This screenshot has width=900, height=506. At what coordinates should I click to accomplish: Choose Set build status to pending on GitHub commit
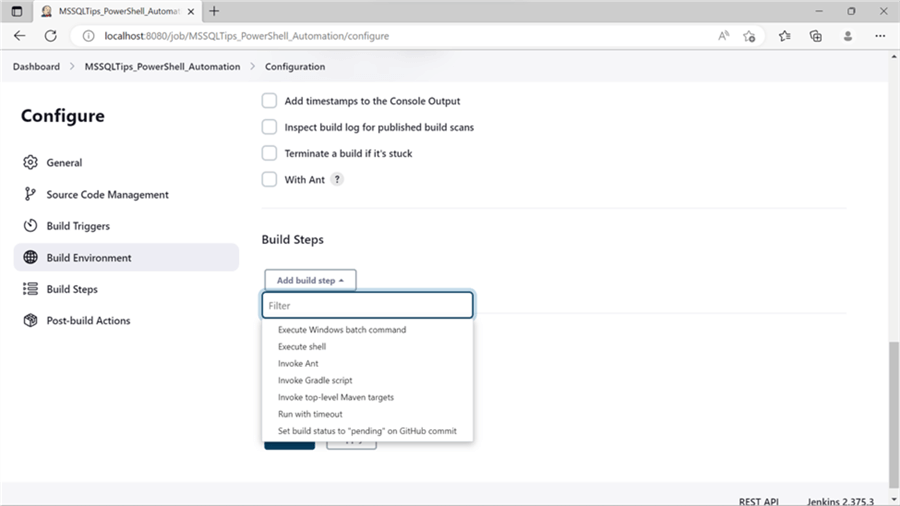pyautogui.click(x=367, y=431)
